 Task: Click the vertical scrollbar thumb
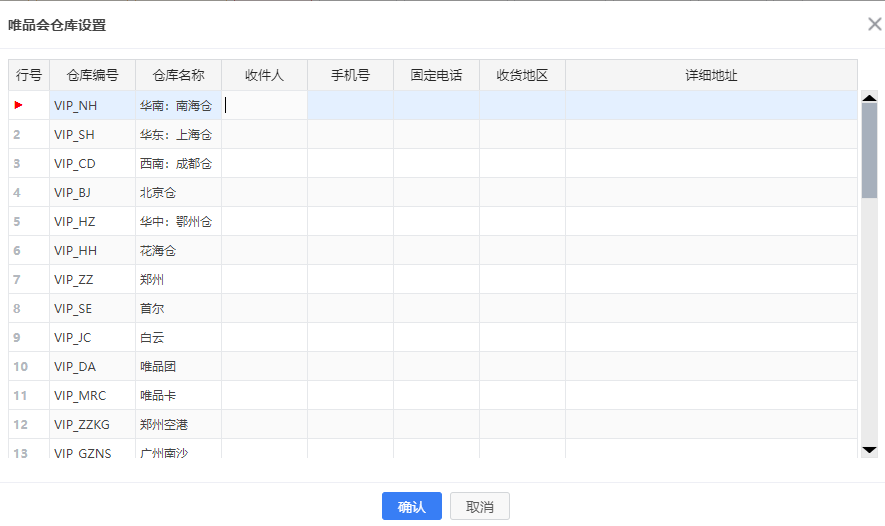[869, 151]
